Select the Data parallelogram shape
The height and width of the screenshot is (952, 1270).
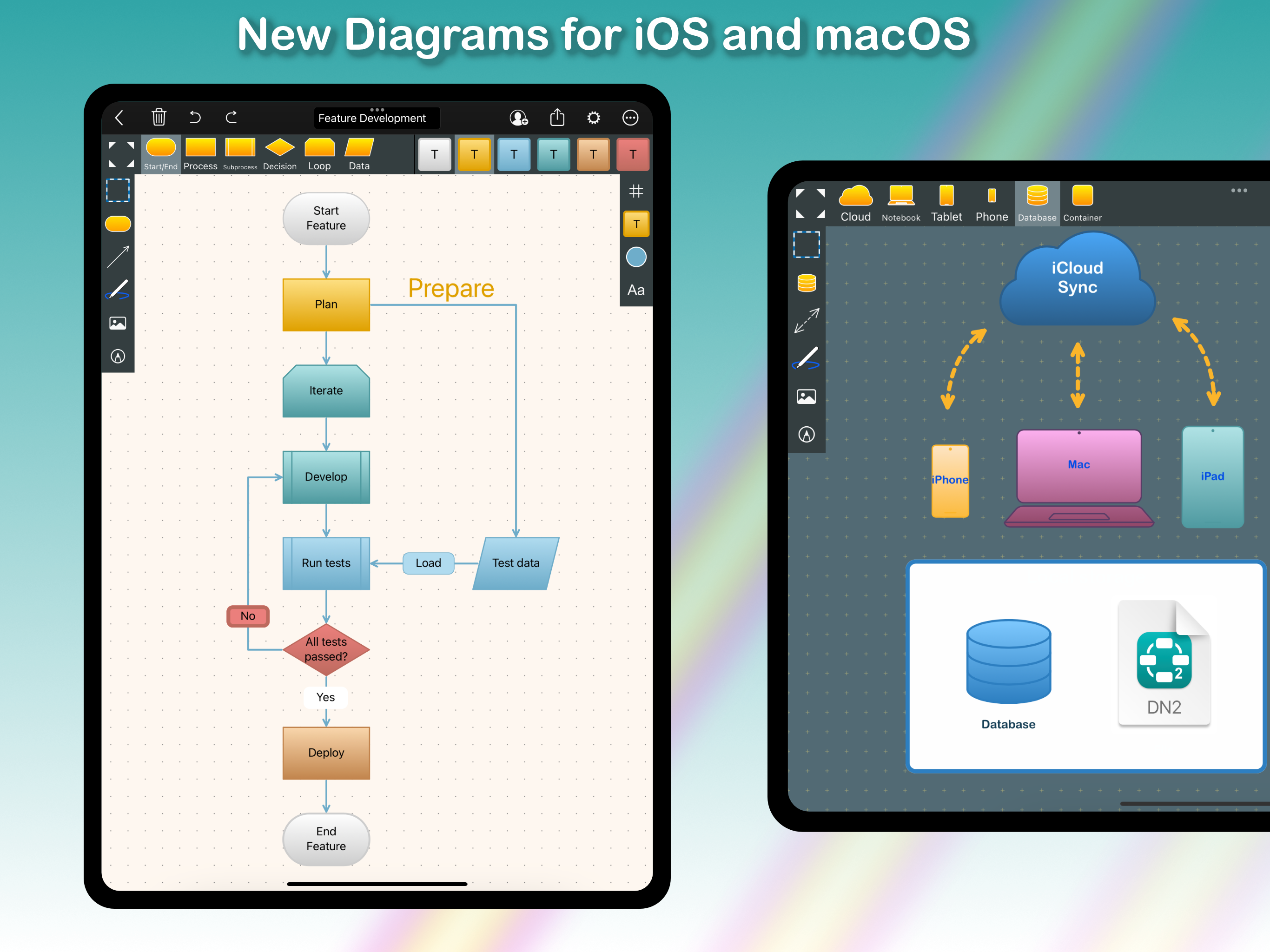pos(359,154)
